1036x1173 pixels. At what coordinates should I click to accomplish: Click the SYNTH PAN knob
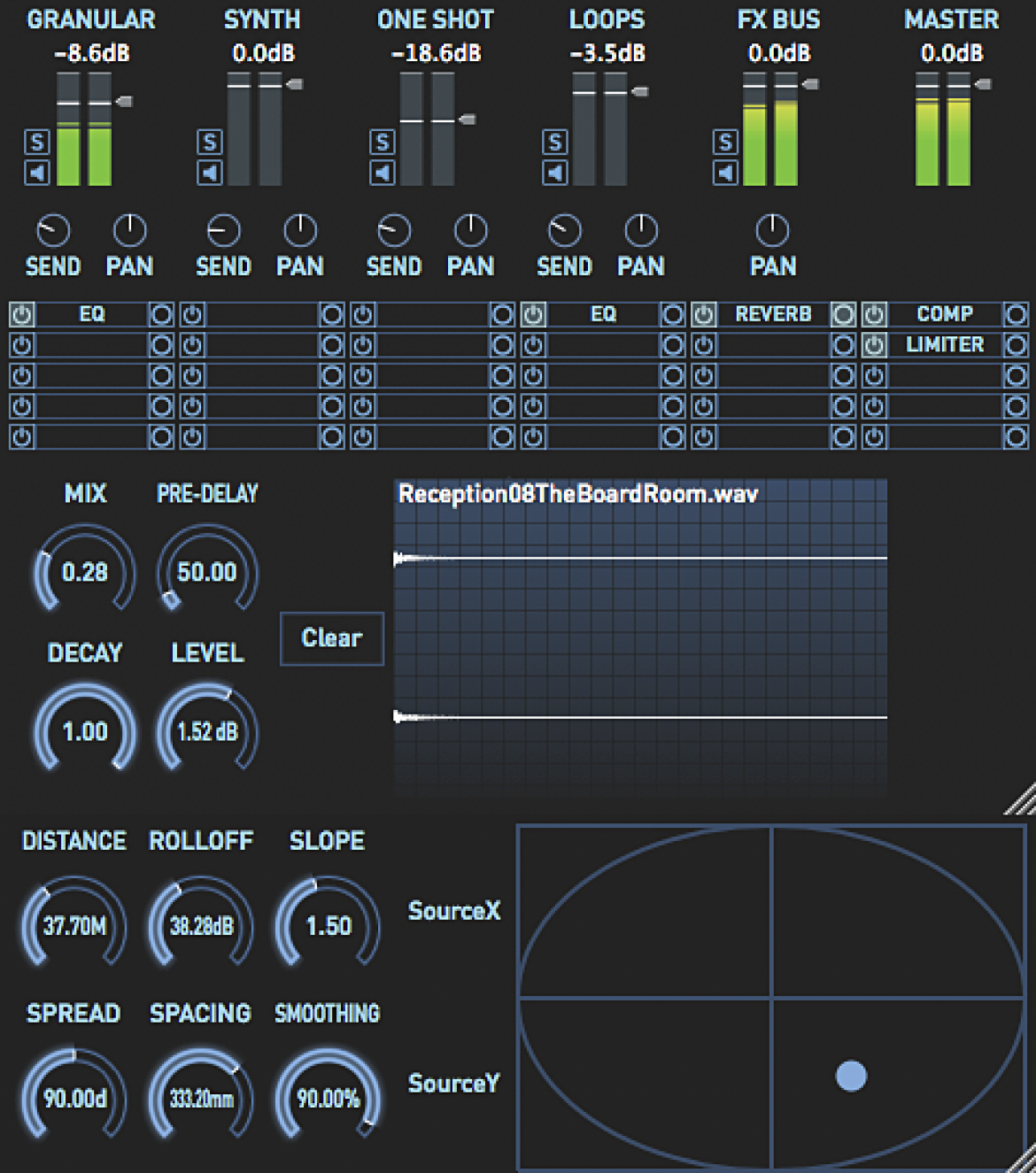300,231
